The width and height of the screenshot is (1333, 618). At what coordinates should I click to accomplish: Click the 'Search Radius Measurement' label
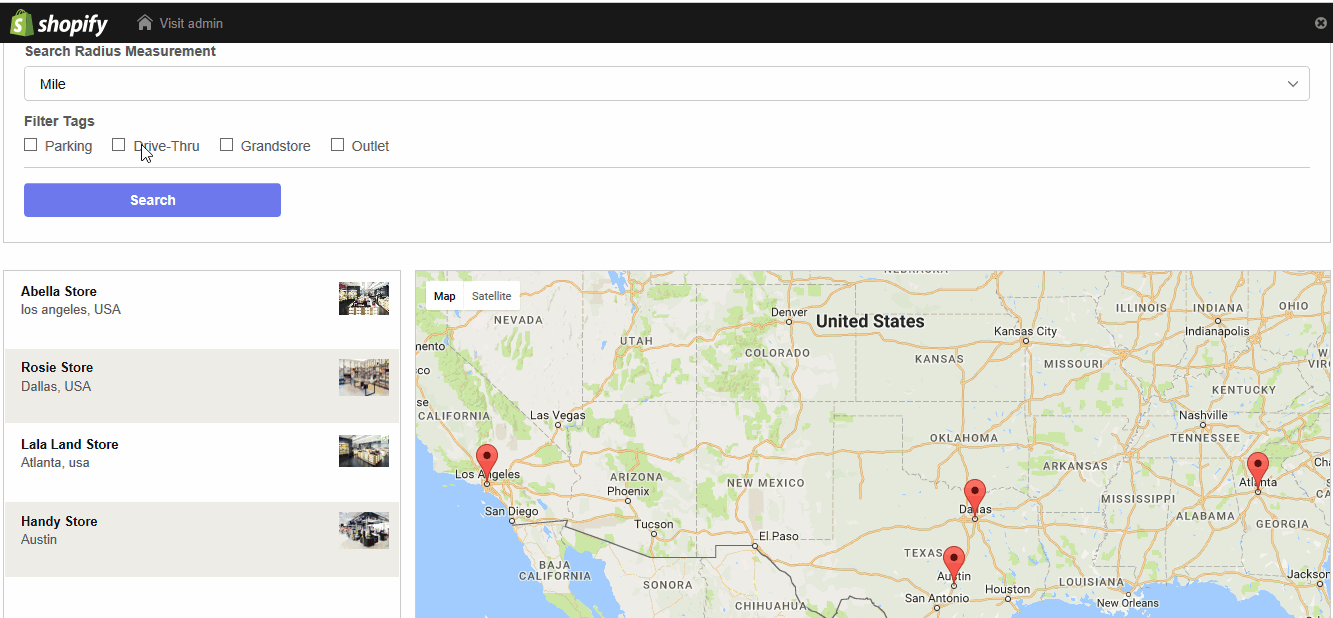[x=120, y=51]
